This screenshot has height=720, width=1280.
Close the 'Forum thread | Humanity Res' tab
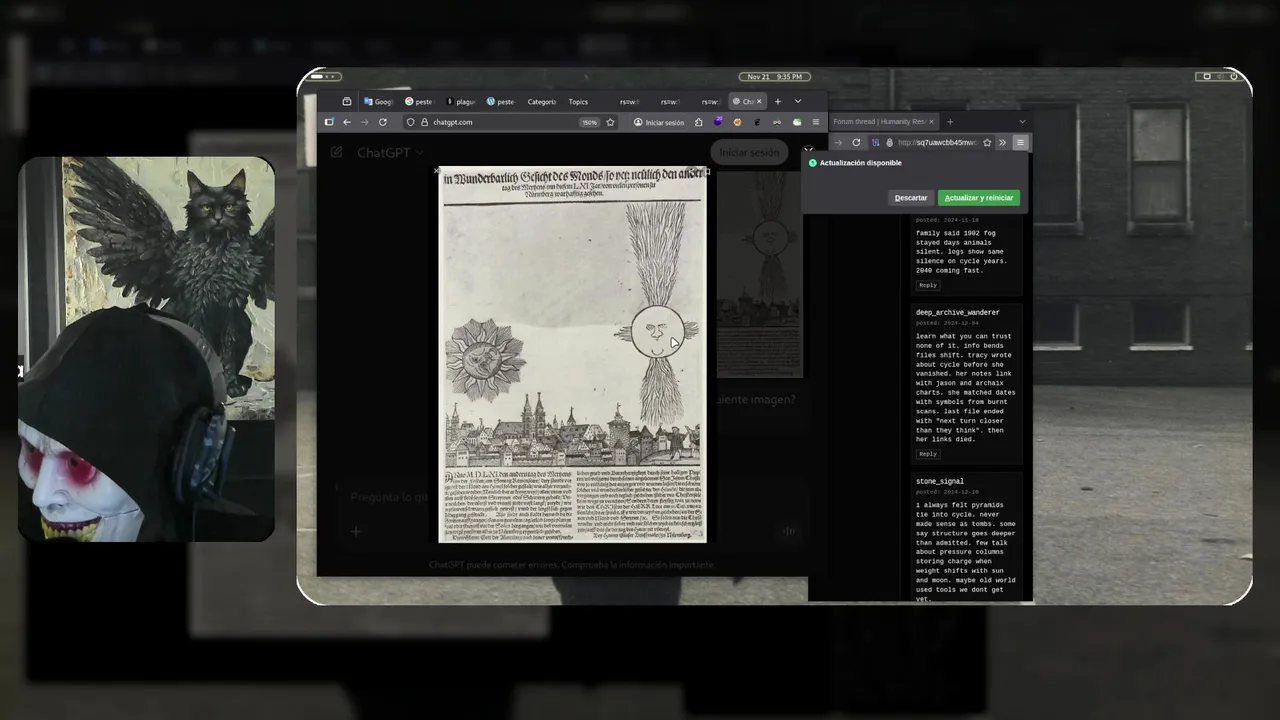pyautogui.click(x=931, y=121)
